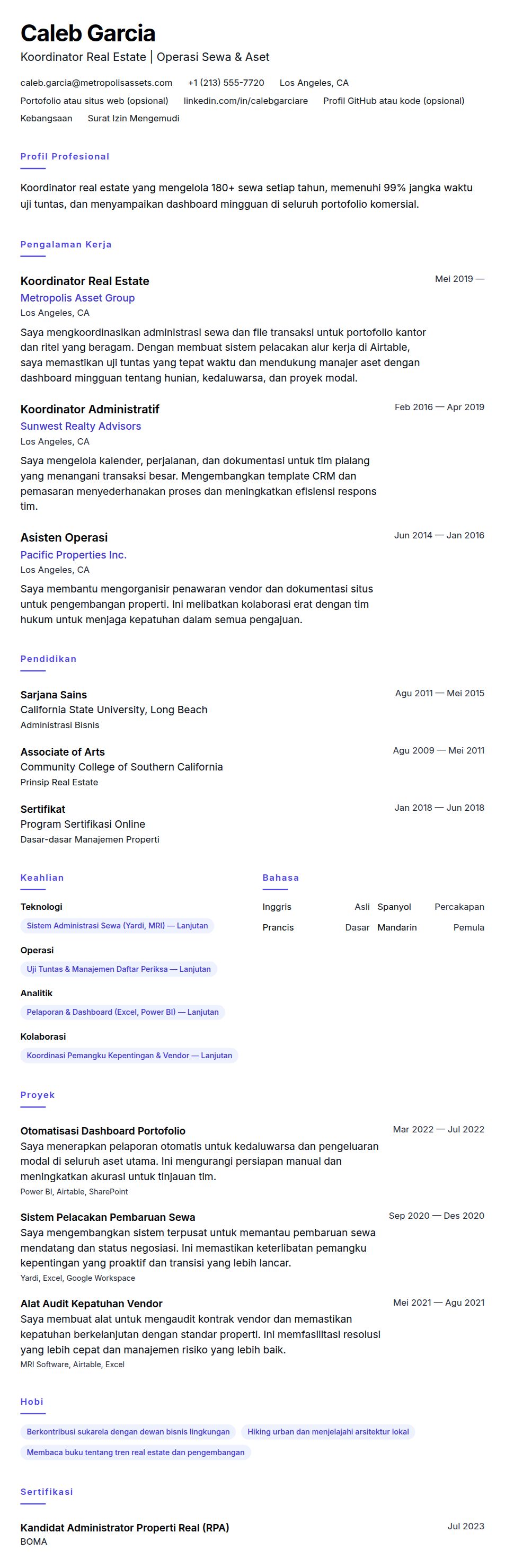Screen dimensions: 505x1568
Task: Click the BOMA issuer text
Action: click(x=33, y=1542)
